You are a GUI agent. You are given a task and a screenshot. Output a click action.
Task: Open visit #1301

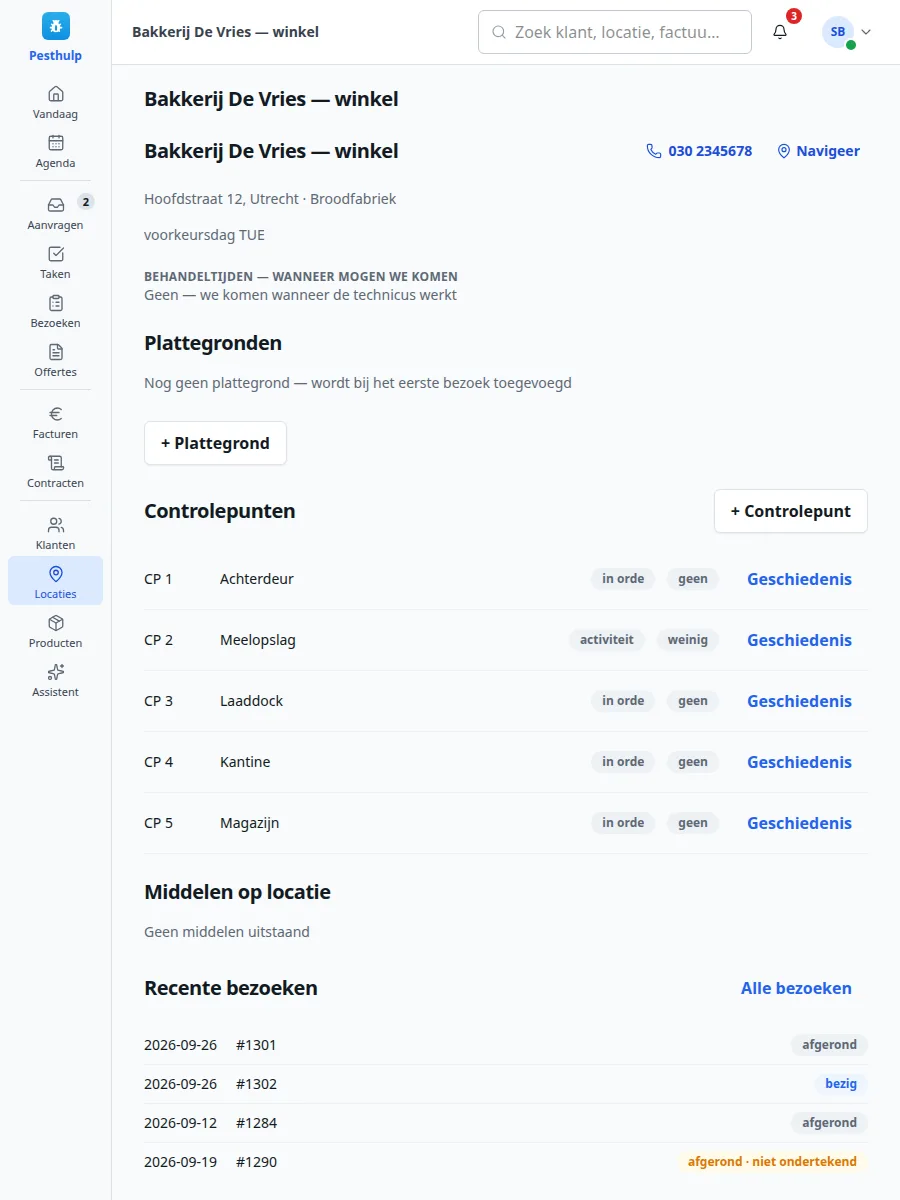pyautogui.click(x=506, y=1045)
